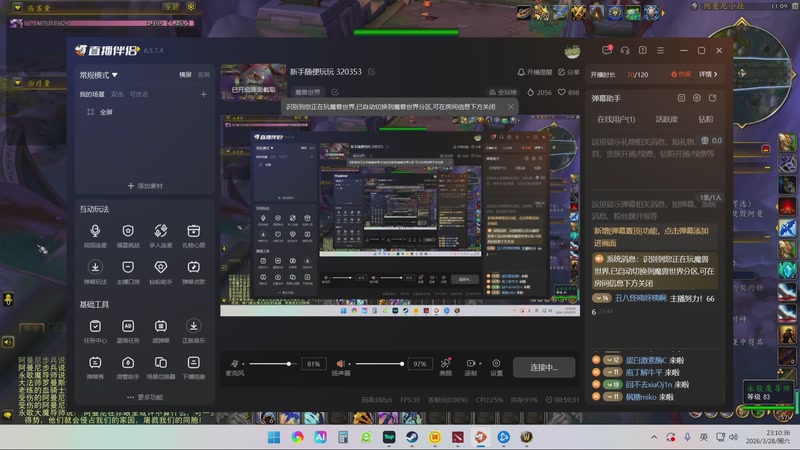Expand 详情 details chevron

click(708, 74)
